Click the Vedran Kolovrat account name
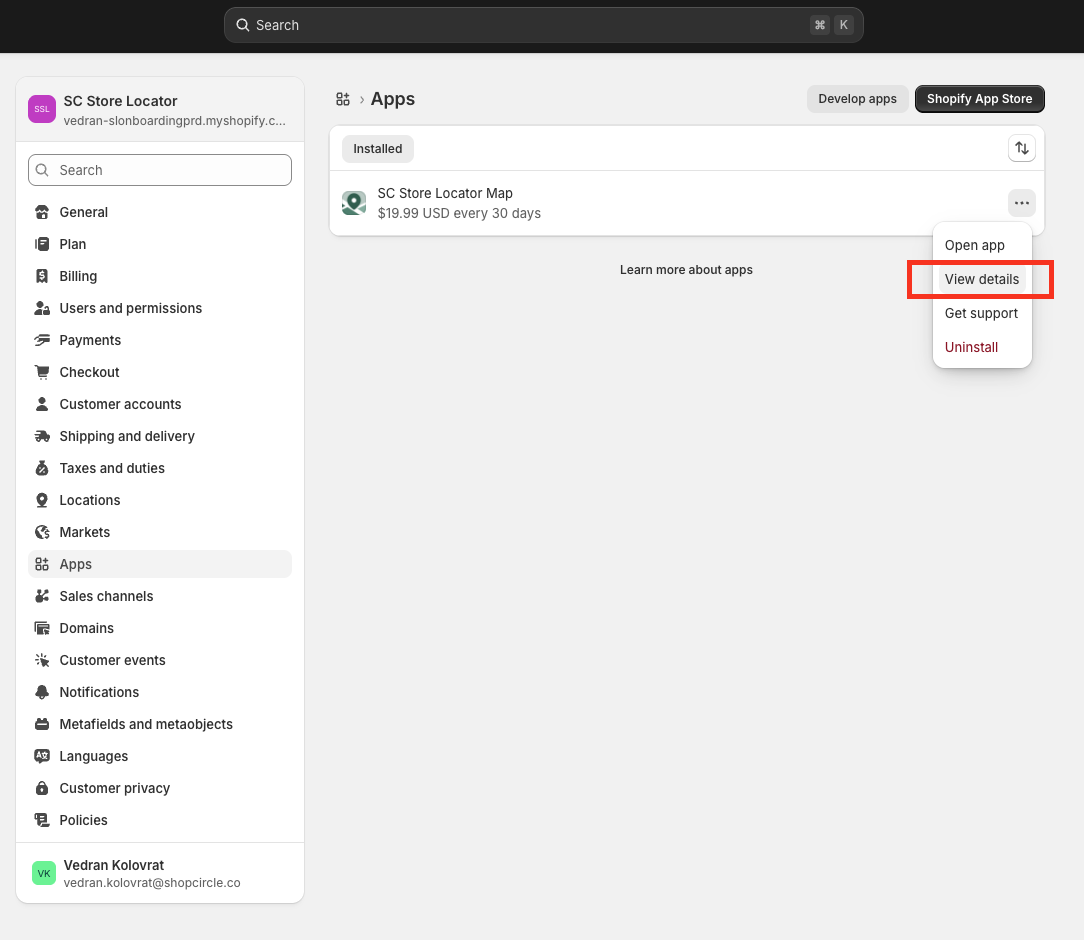 pyautogui.click(x=113, y=865)
